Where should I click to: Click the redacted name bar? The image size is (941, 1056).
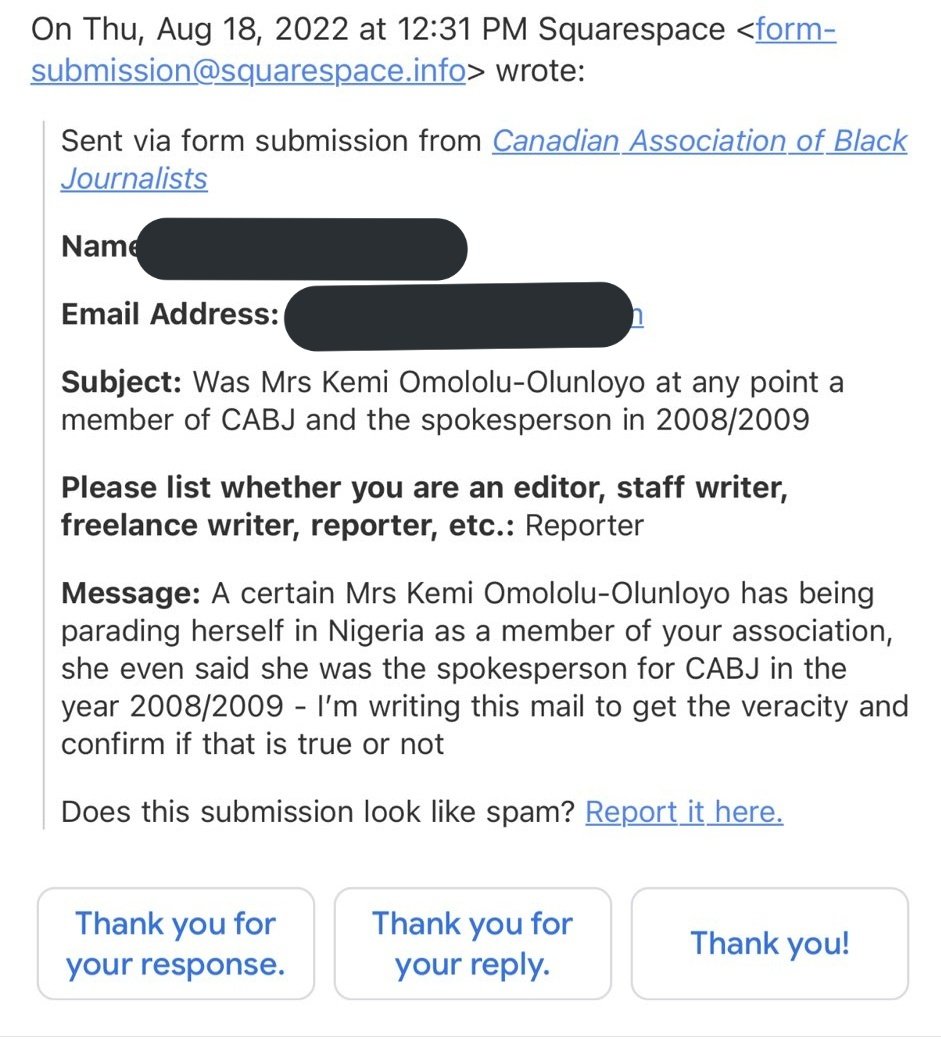coord(300,248)
